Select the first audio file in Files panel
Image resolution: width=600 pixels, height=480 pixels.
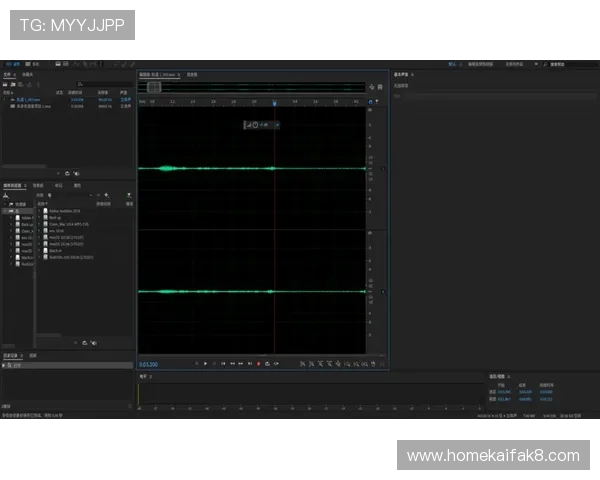click(30, 99)
